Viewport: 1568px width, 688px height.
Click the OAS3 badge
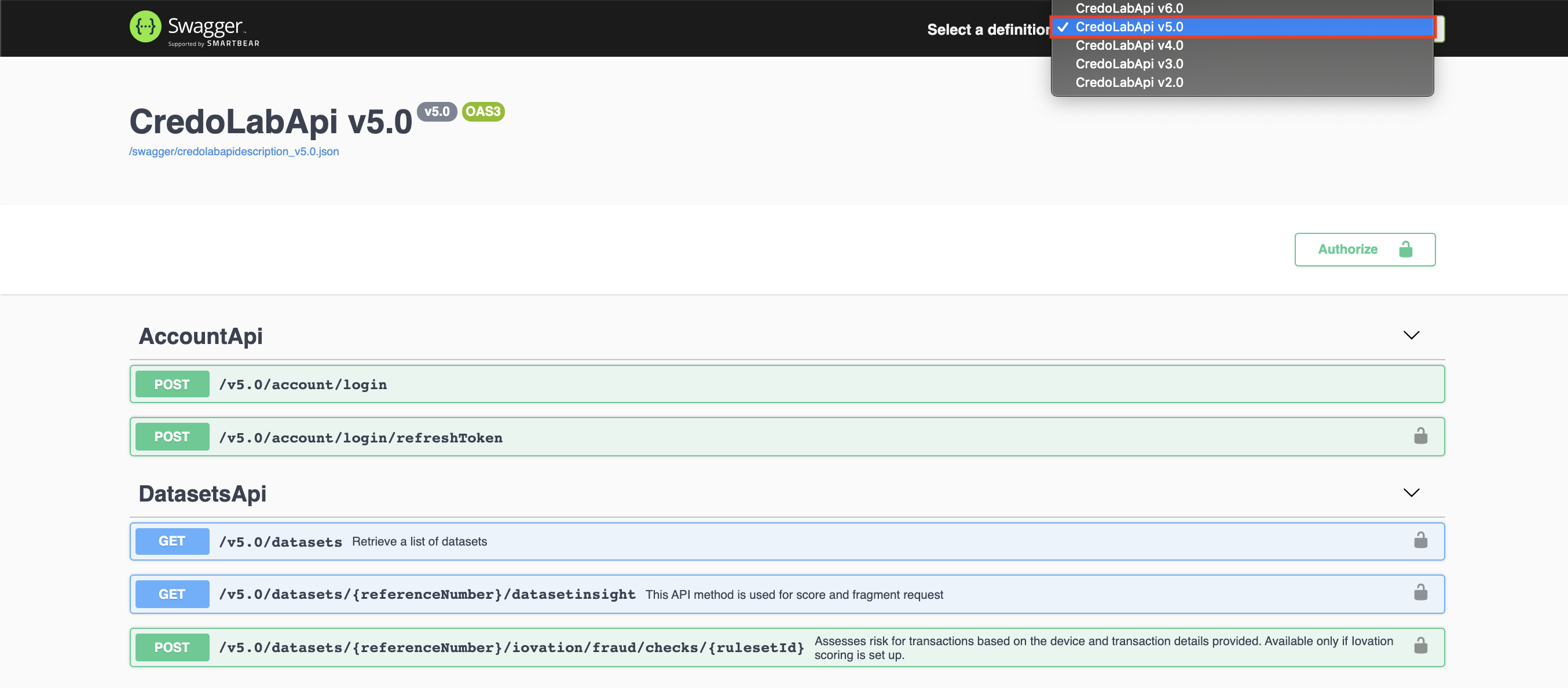[x=483, y=111]
